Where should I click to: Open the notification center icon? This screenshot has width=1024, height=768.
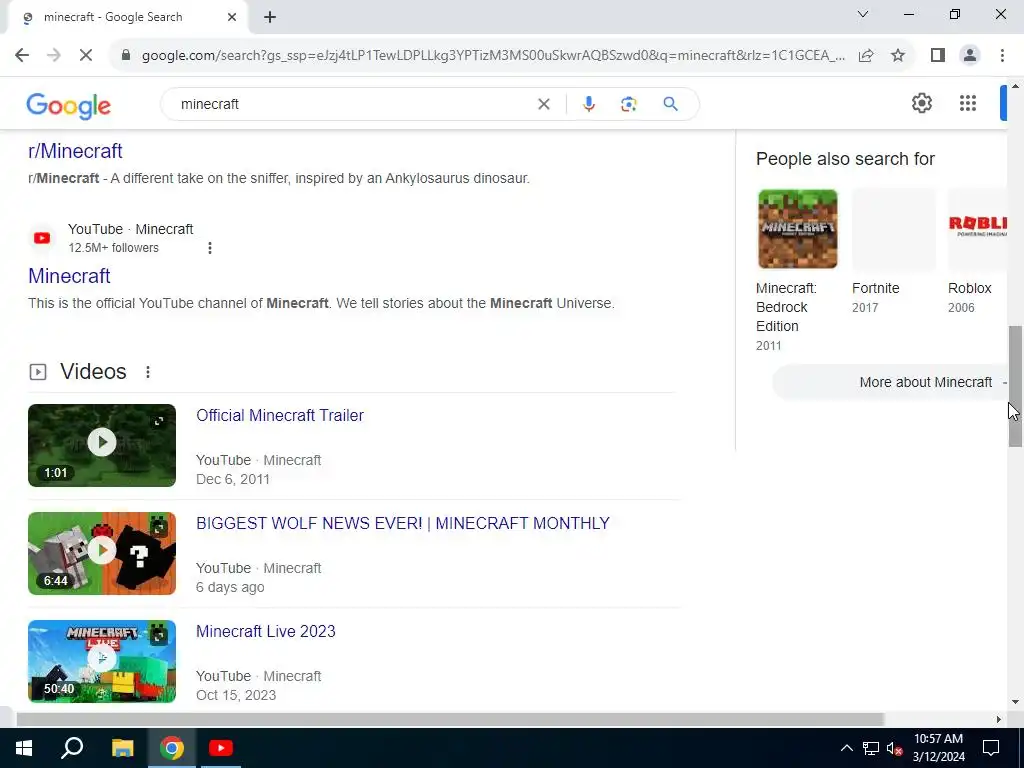point(991,748)
